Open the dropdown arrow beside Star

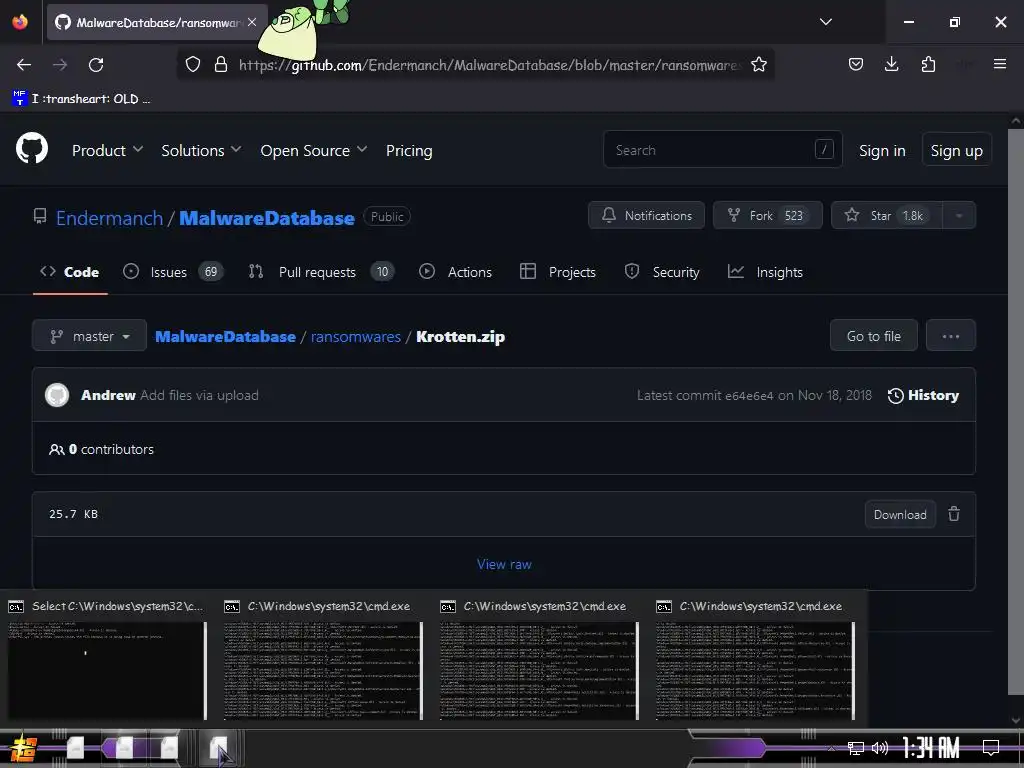point(959,216)
